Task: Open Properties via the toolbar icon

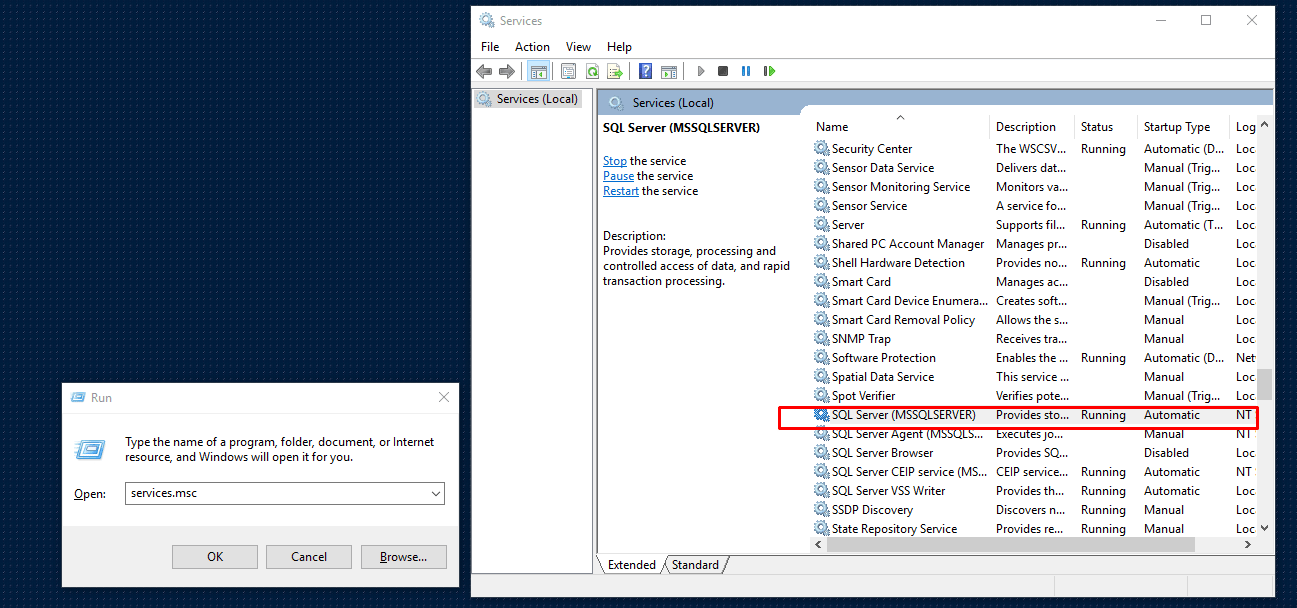Action: 568,71
